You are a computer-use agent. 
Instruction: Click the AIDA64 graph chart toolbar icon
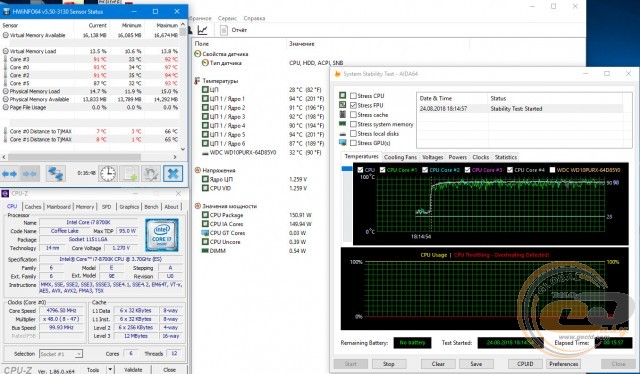pos(203,30)
